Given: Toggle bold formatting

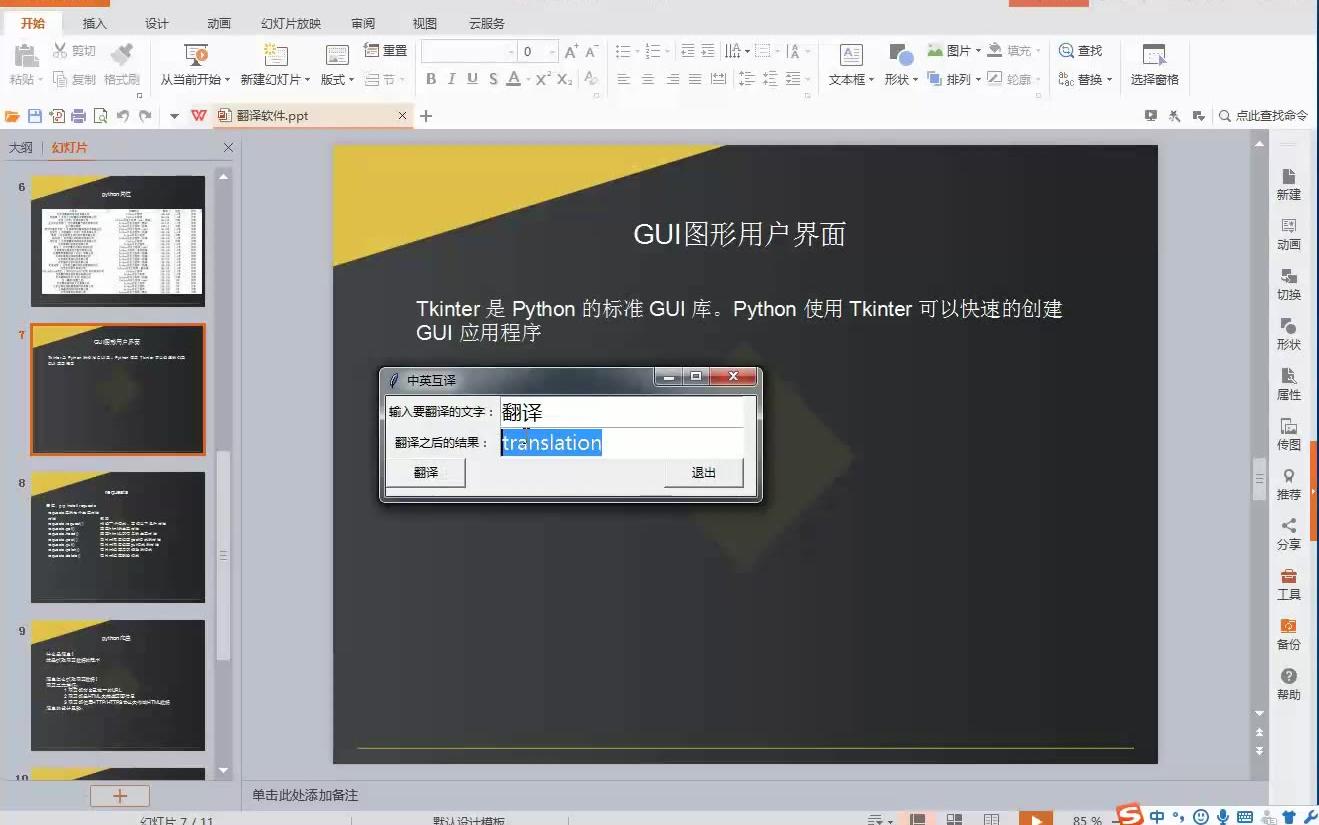Looking at the screenshot, I should coord(430,78).
